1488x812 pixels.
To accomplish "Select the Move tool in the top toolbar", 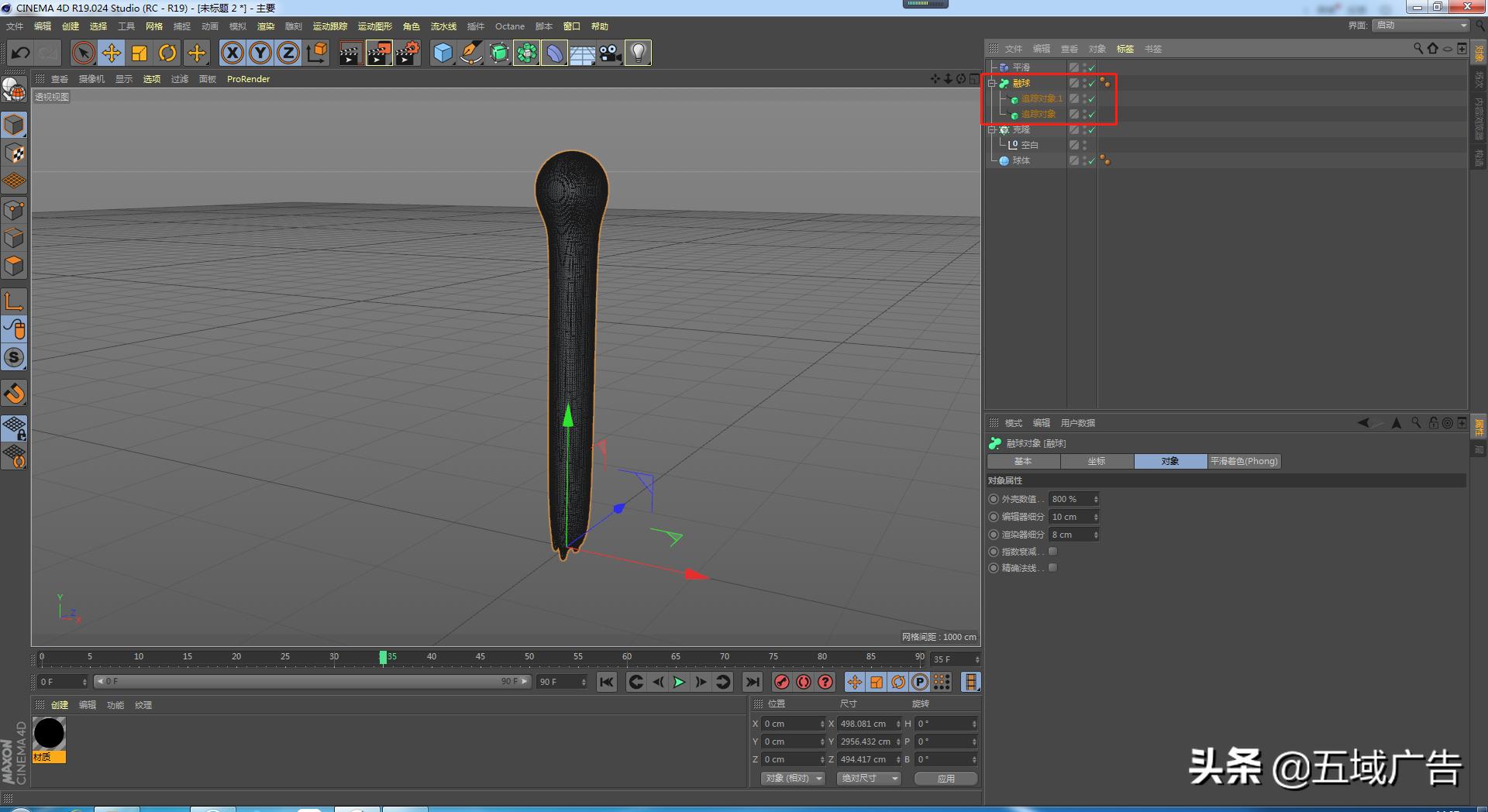I will (x=111, y=53).
